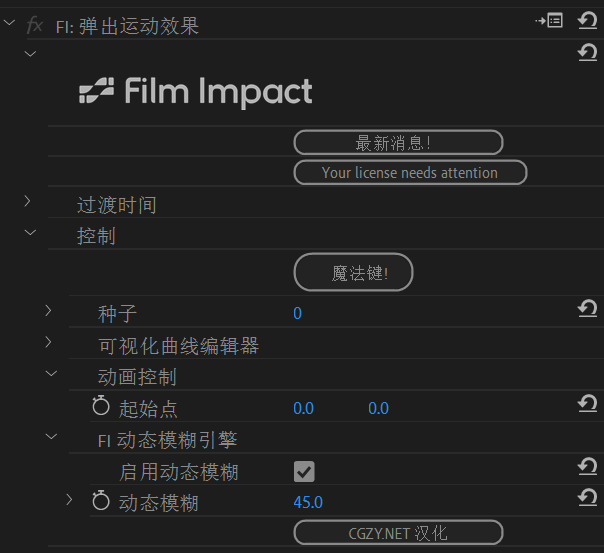The height and width of the screenshot is (553, 604).
Task: Toggle the 动态模糊 animation stopwatch
Action: (101, 501)
